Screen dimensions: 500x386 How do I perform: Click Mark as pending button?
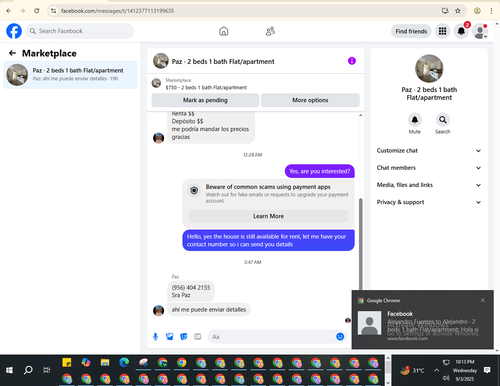tap(205, 100)
